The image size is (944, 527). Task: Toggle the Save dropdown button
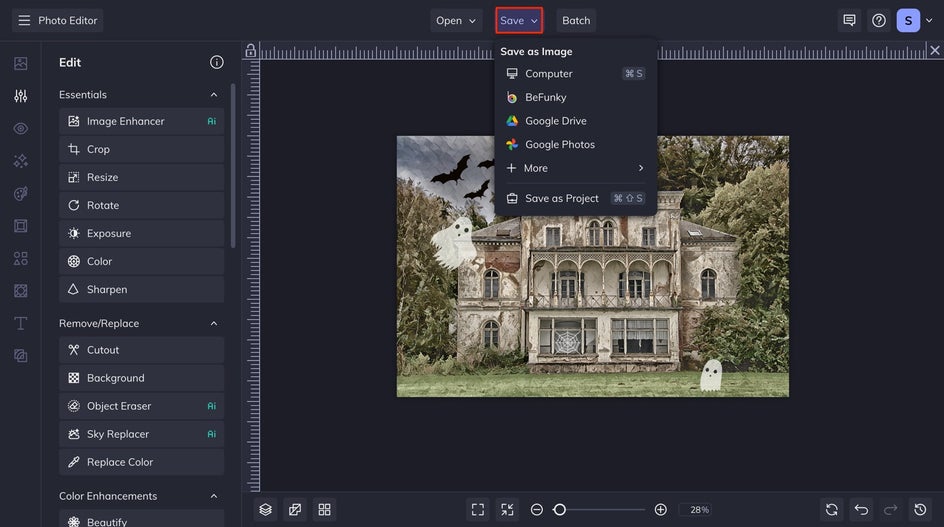point(519,20)
